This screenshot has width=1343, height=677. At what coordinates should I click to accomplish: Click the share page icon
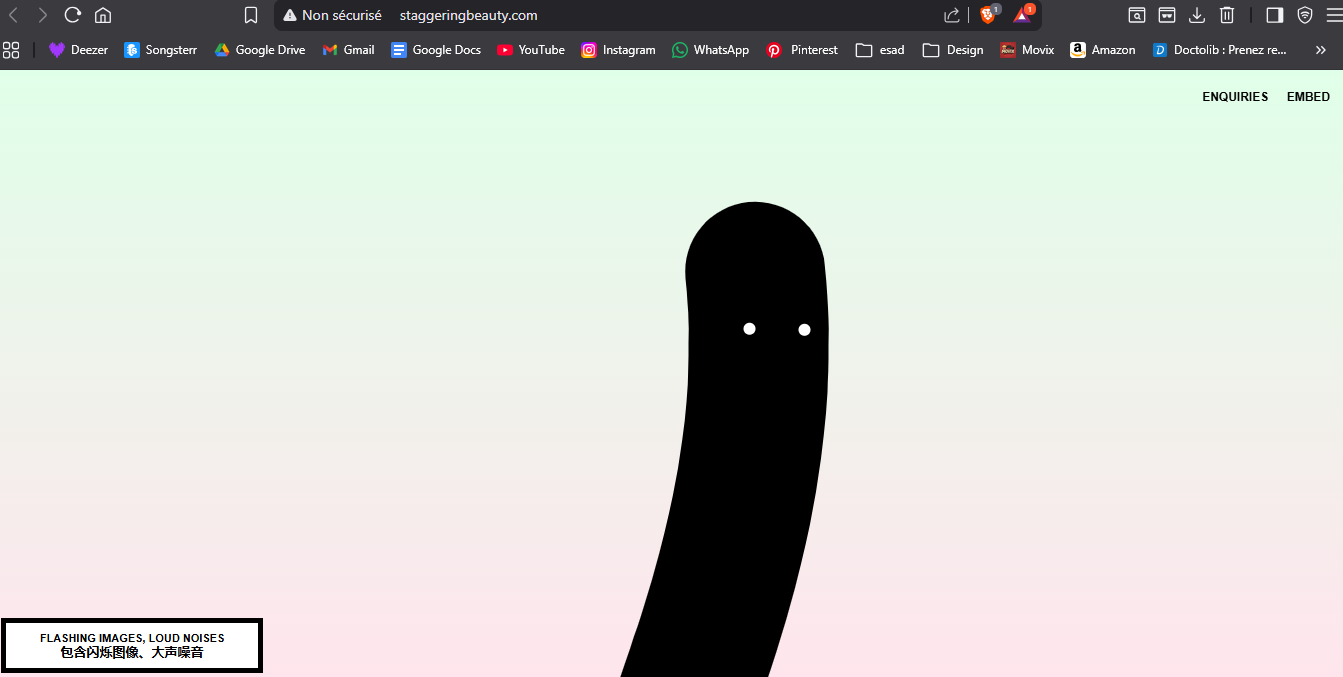[x=951, y=15]
